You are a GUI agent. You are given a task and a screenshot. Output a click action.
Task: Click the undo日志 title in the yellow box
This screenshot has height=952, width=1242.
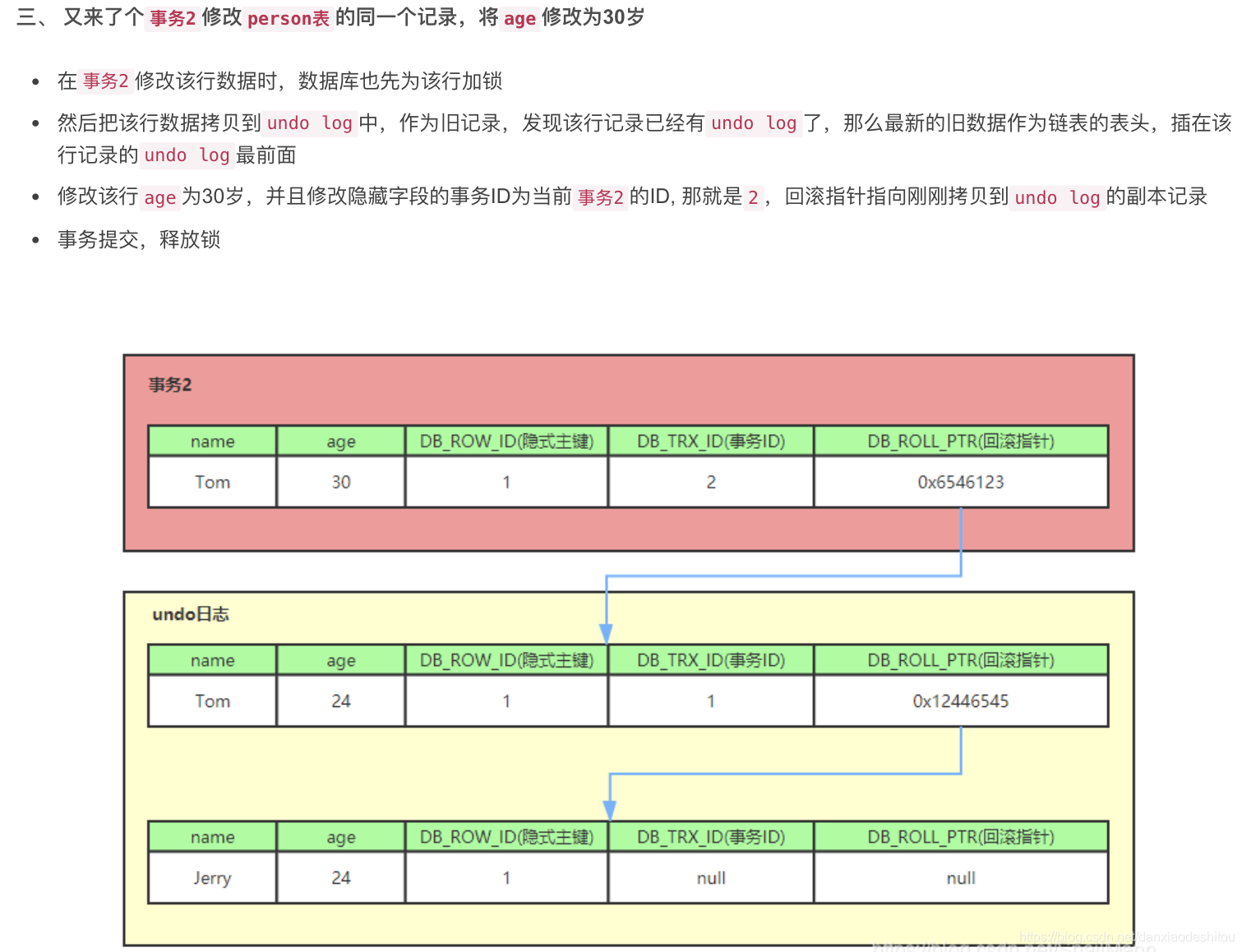(191, 614)
